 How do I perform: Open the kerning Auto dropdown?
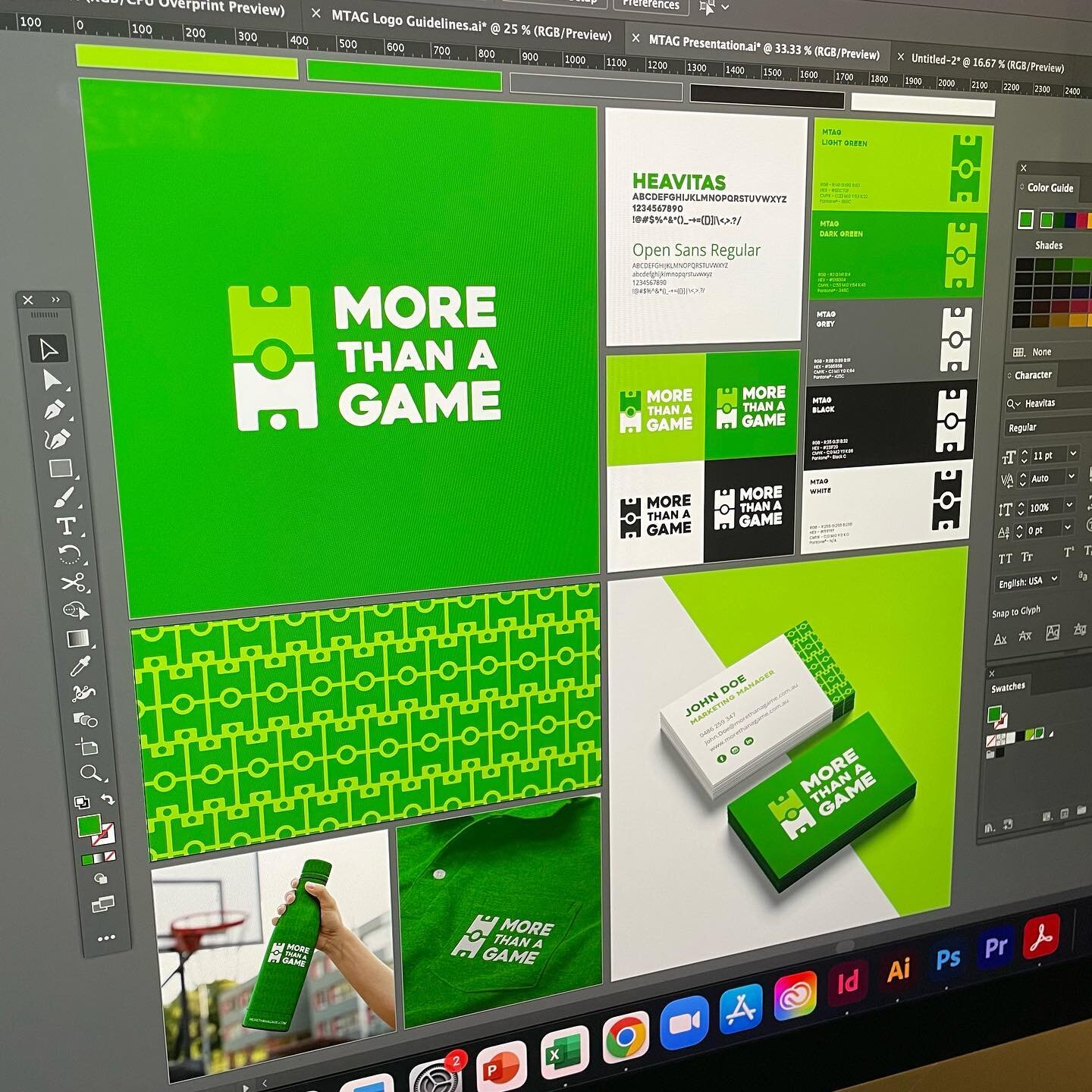click(1071, 476)
